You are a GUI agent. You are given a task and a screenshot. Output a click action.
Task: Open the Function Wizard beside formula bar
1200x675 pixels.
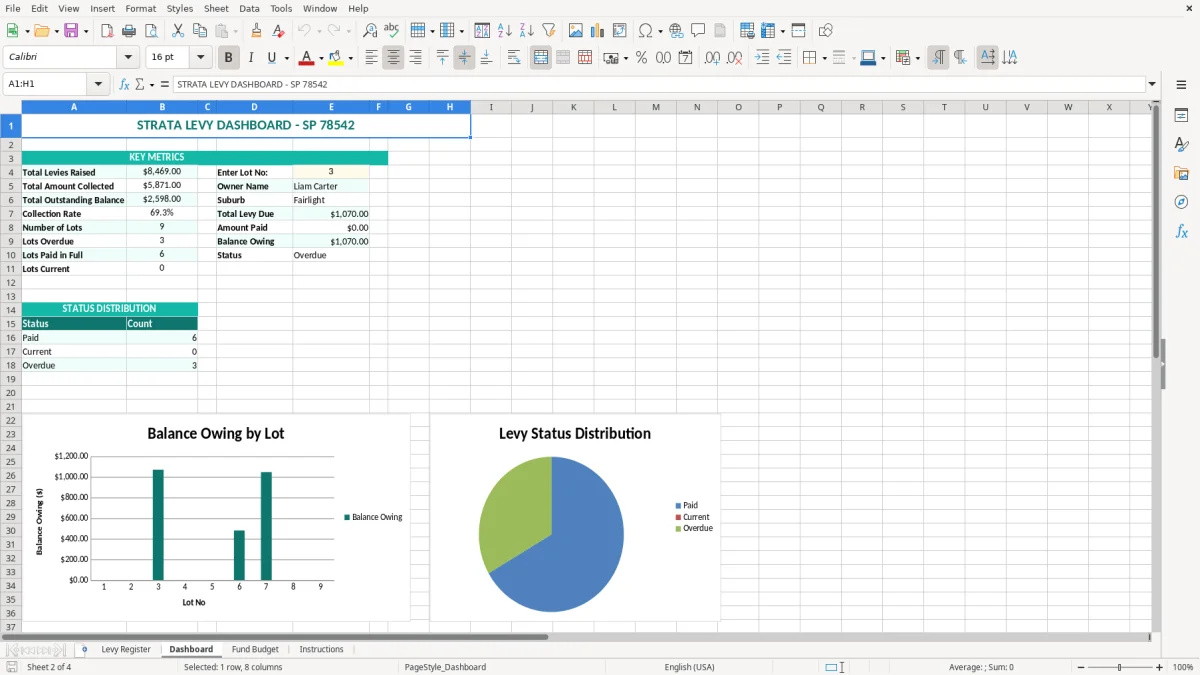(124, 85)
